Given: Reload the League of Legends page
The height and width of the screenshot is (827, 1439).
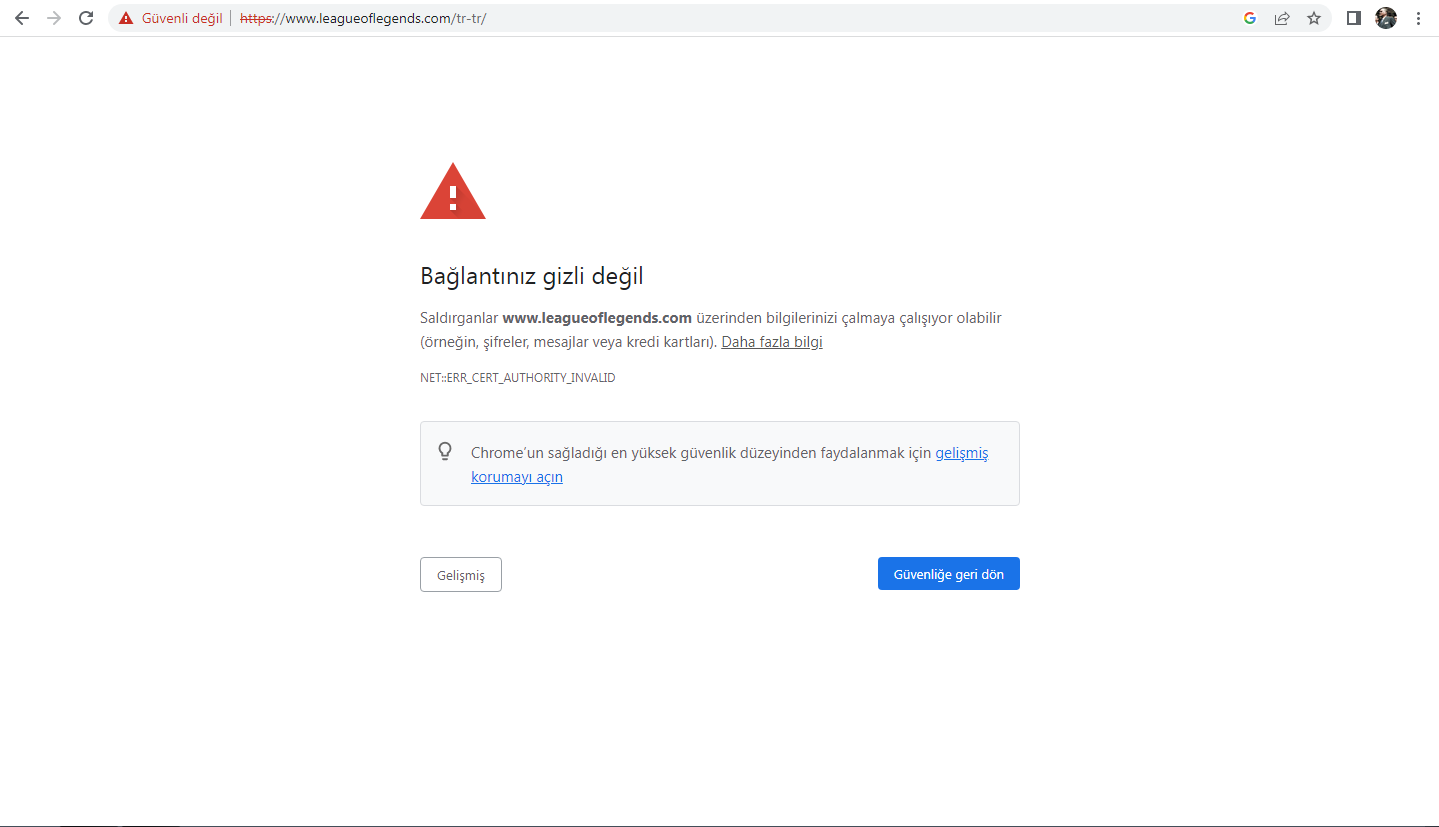Looking at the screenshot, I should (86, 18).
